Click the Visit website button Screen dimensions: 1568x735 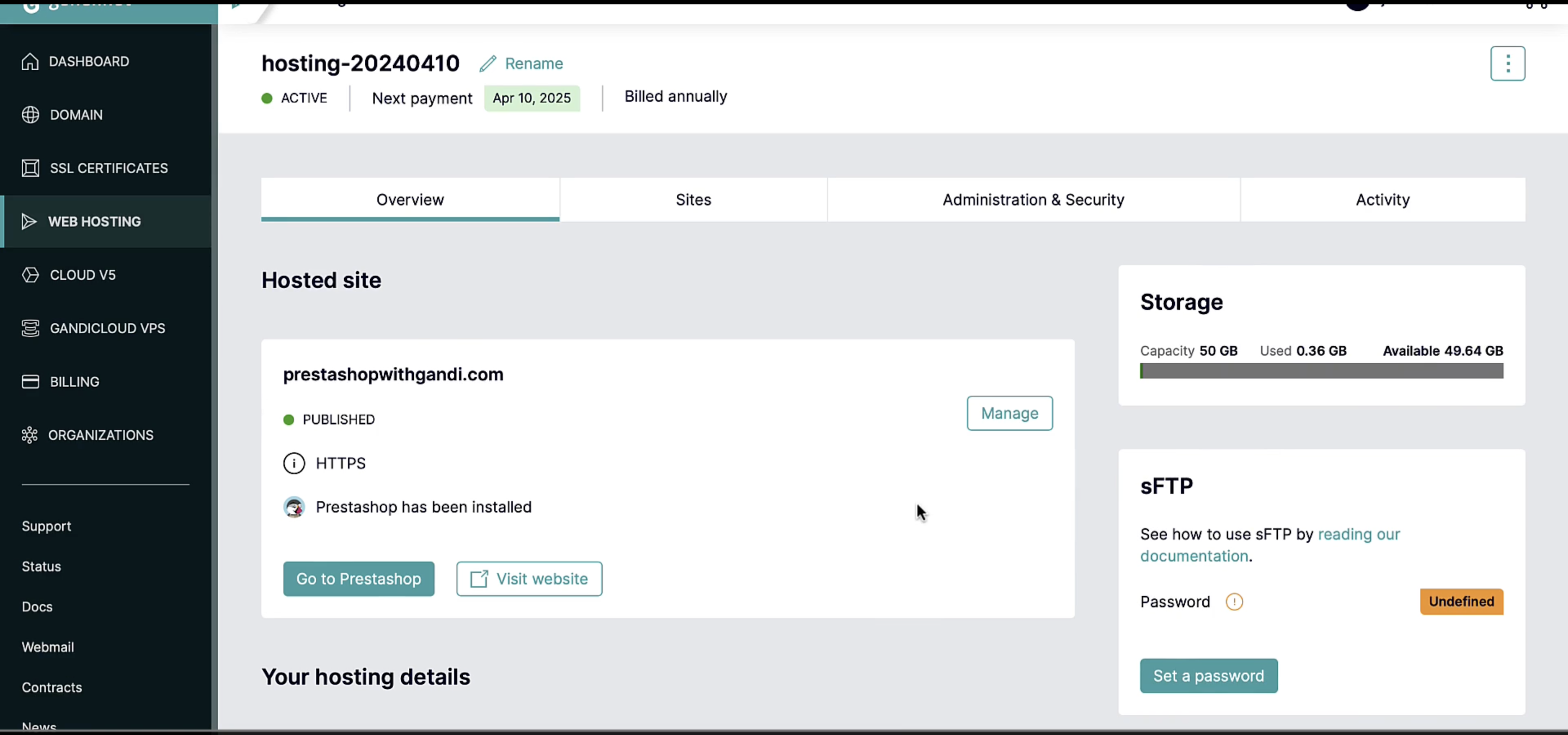point(529,579)
